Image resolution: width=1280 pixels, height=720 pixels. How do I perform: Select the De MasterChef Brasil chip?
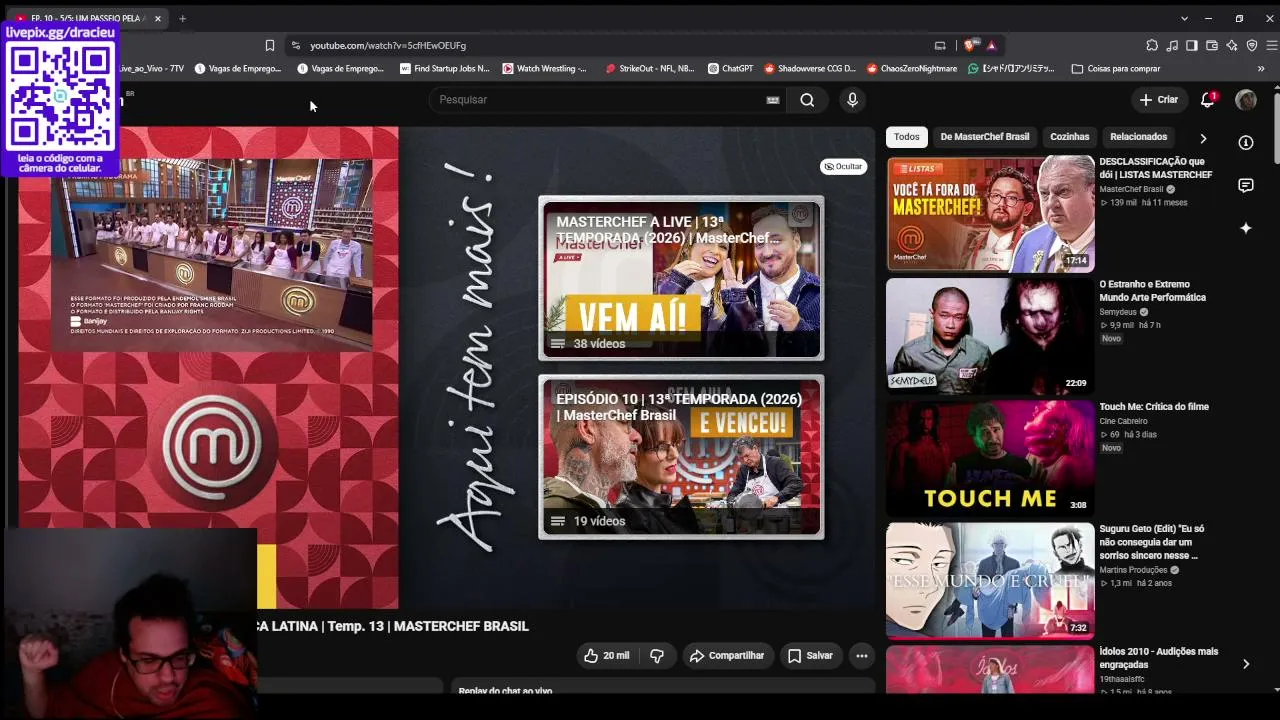[985, 137]
